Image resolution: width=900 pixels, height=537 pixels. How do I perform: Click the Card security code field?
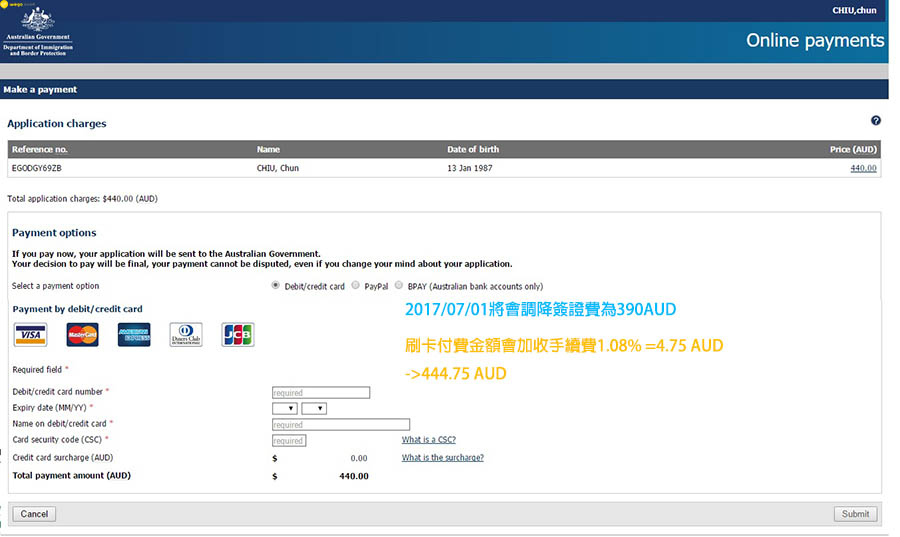[x=289, y=440]
